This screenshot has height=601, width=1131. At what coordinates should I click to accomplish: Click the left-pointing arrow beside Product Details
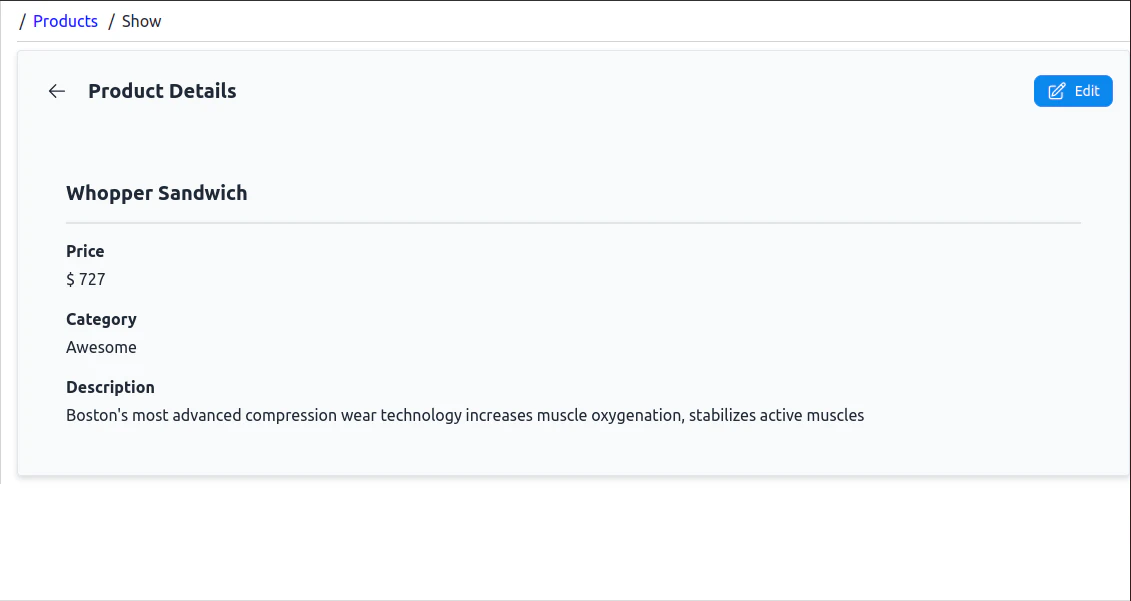point(56,91)
